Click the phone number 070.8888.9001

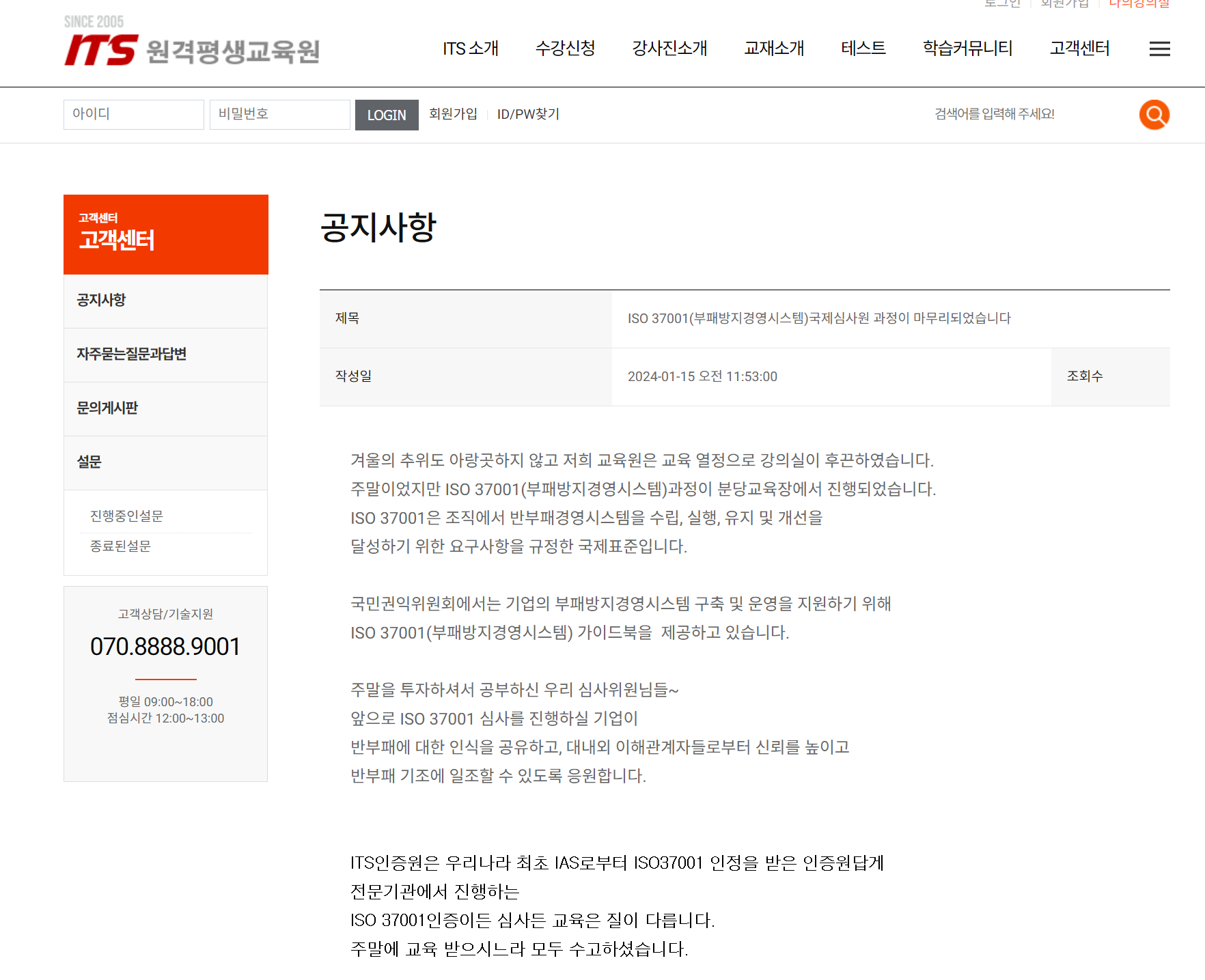click(x=165, y=647)
